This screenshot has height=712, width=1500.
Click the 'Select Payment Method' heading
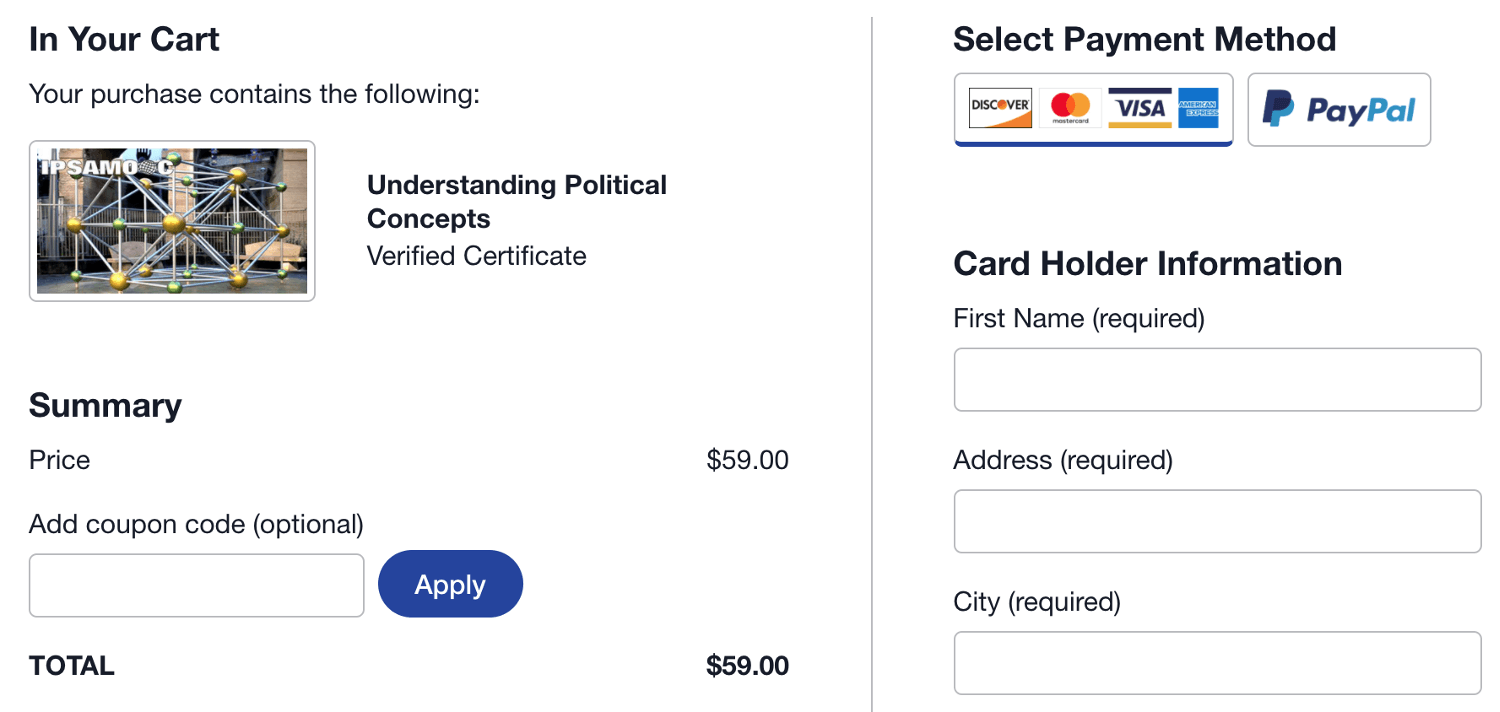click(x=1145, y=40)
